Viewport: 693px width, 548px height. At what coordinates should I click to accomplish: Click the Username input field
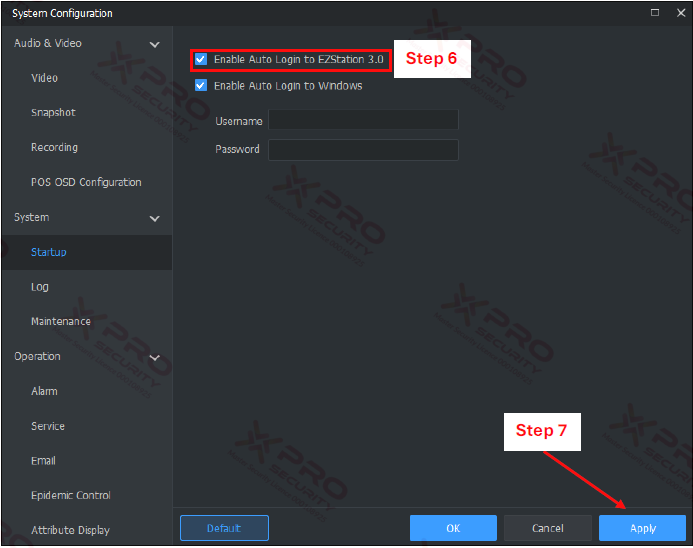coord(363,120)
